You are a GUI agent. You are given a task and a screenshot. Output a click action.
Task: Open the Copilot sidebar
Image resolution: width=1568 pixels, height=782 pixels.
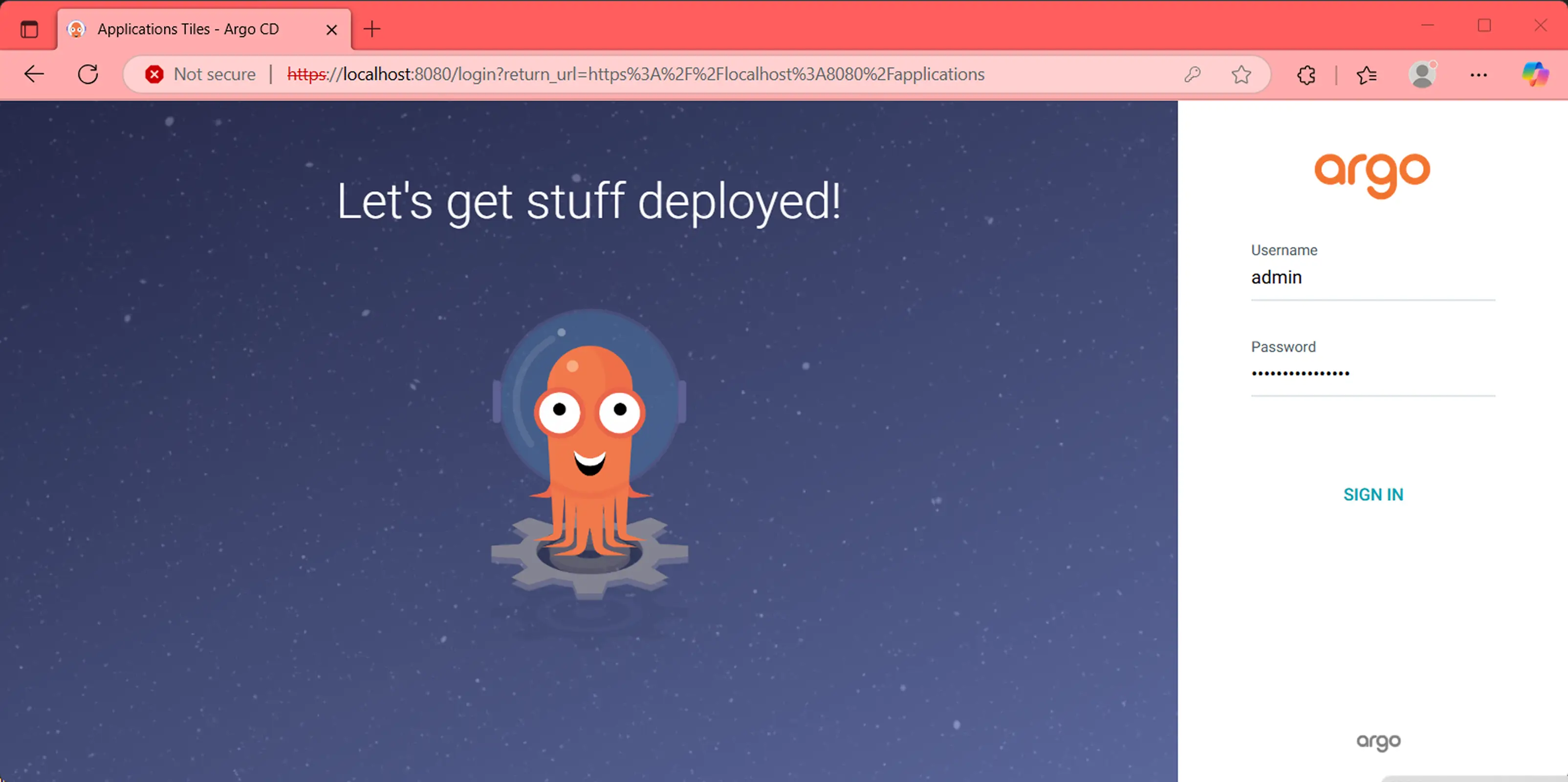click(1536, 74)
